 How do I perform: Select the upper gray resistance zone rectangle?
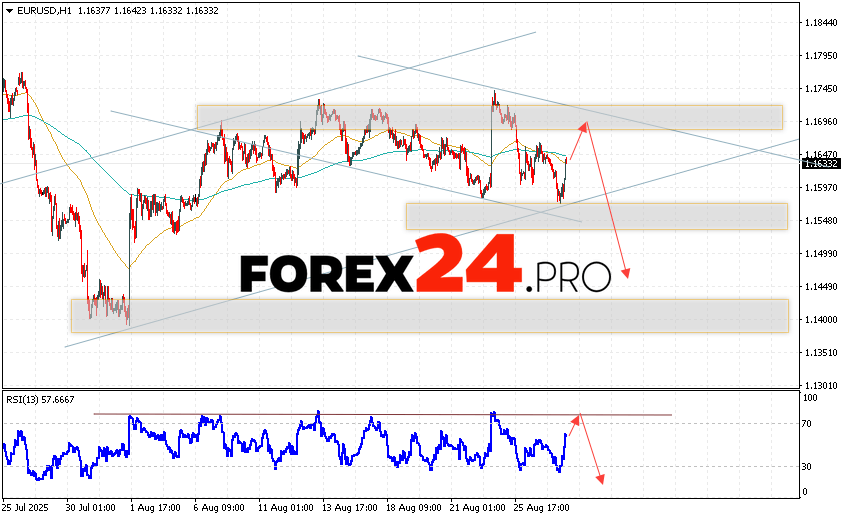coord(489,117)
